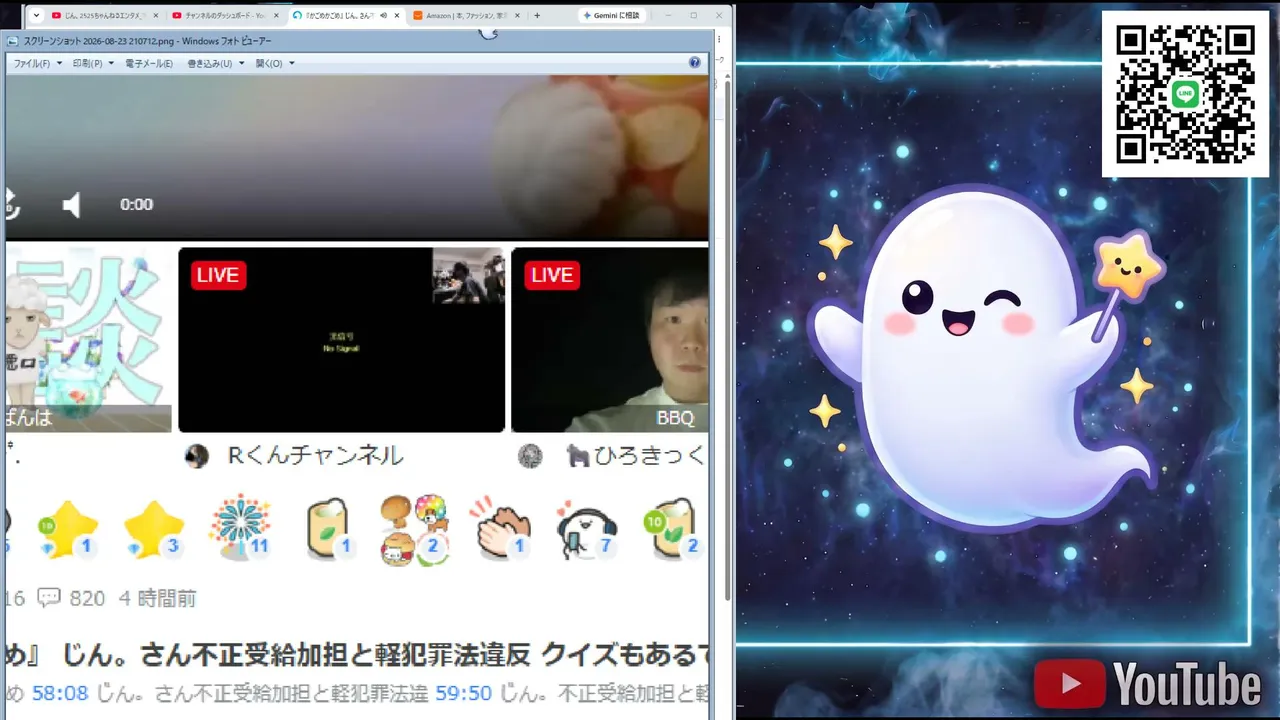Jump to the 59:50 timestamp link
This screenshot has width=1280, height=720.
[x=463, y=693]
